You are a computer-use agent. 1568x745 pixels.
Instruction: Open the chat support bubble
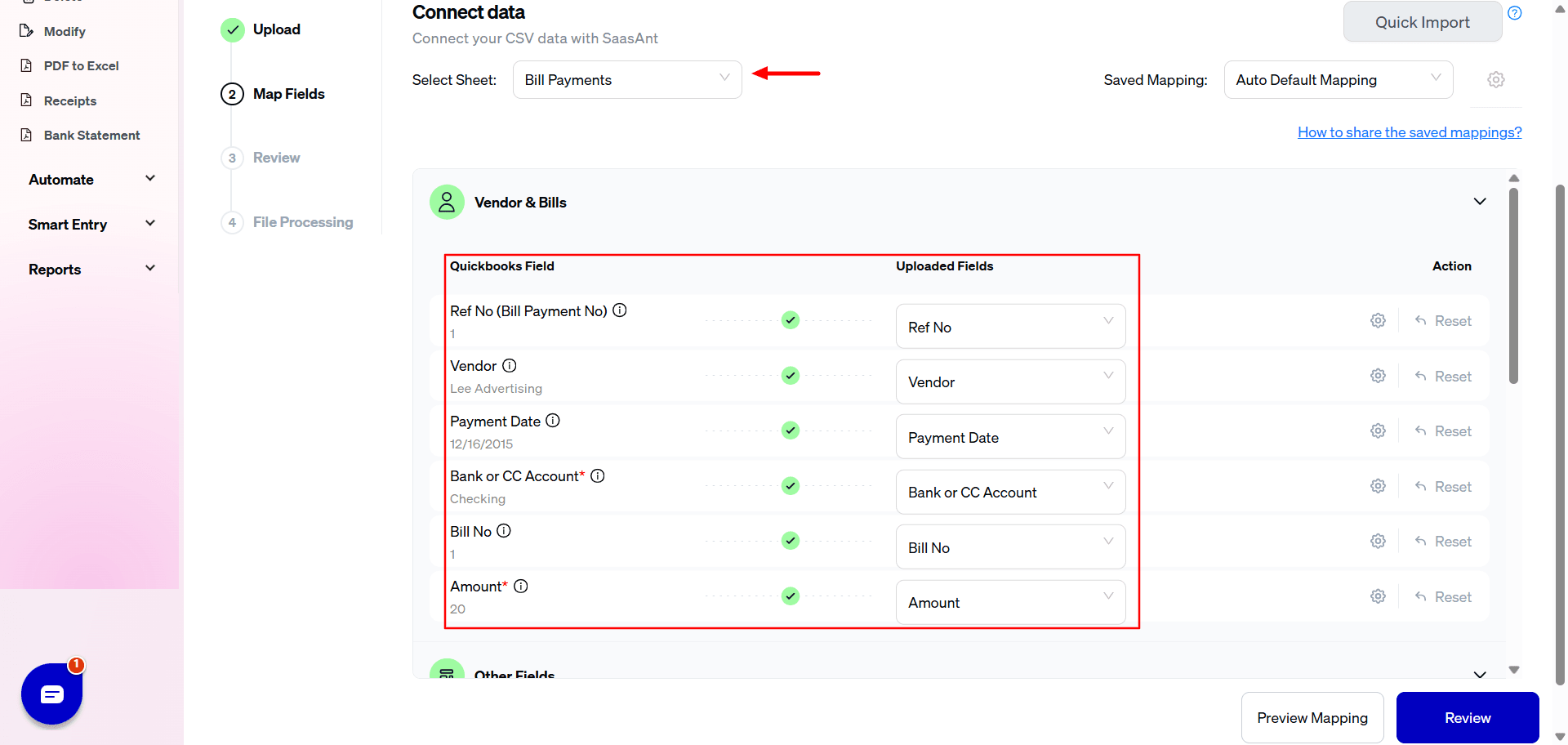(51, 694)
